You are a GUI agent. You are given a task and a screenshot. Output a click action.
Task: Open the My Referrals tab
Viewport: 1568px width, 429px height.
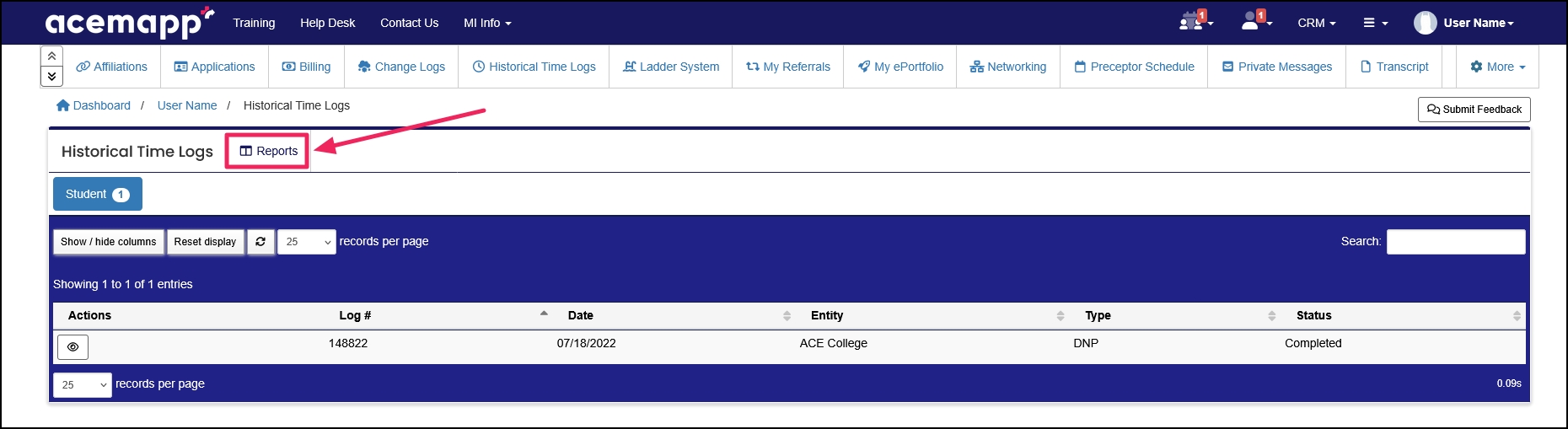point(788,67)
